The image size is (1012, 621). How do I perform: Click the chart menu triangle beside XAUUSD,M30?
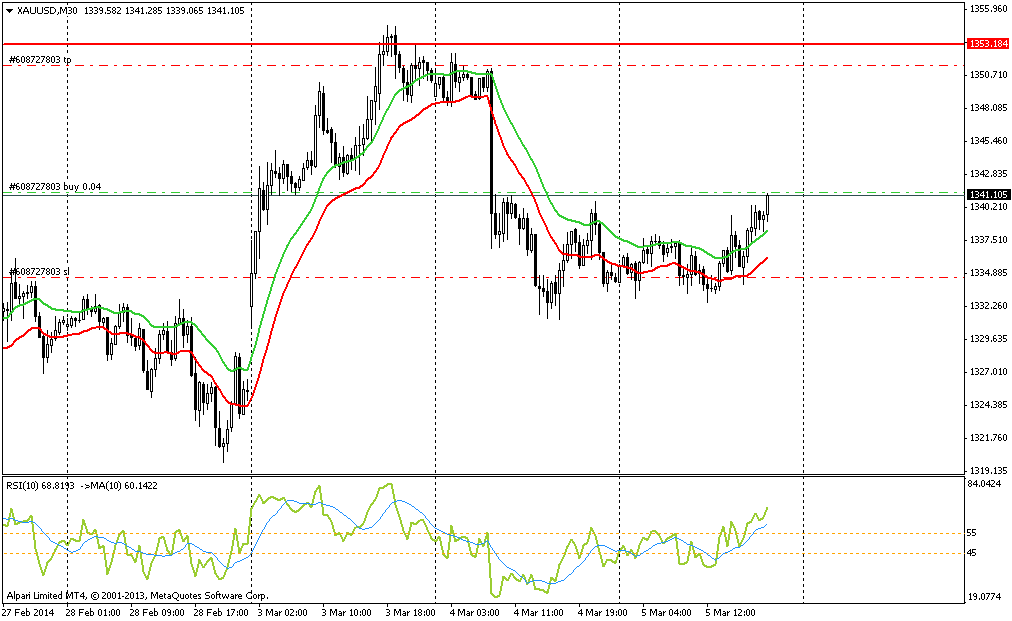click(x=9, y=10)
